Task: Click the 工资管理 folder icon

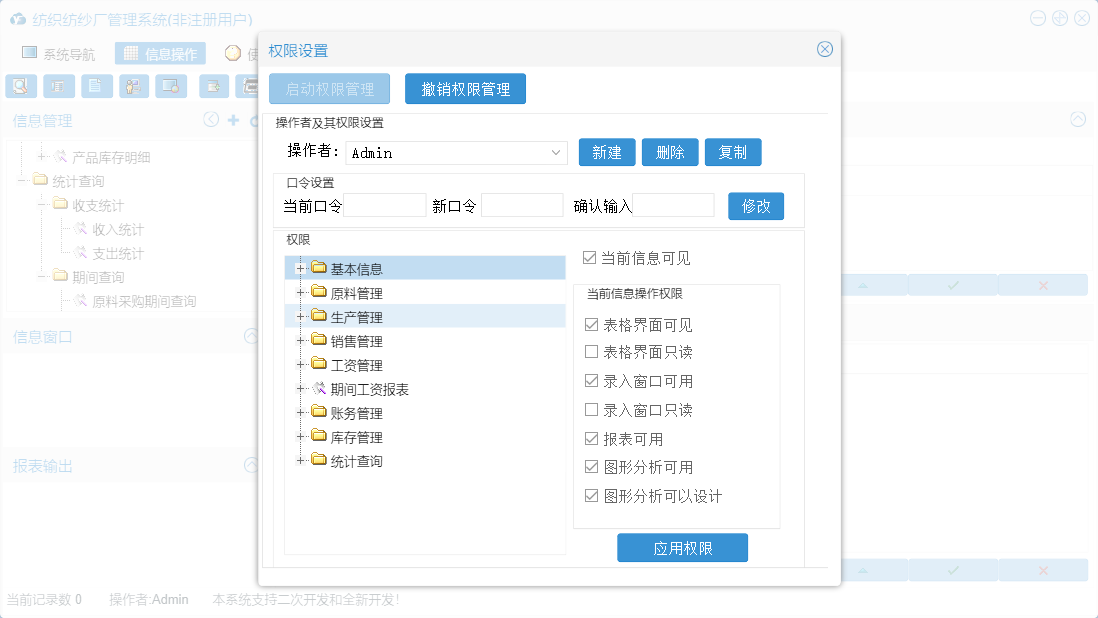Action: tap(319, 365)
